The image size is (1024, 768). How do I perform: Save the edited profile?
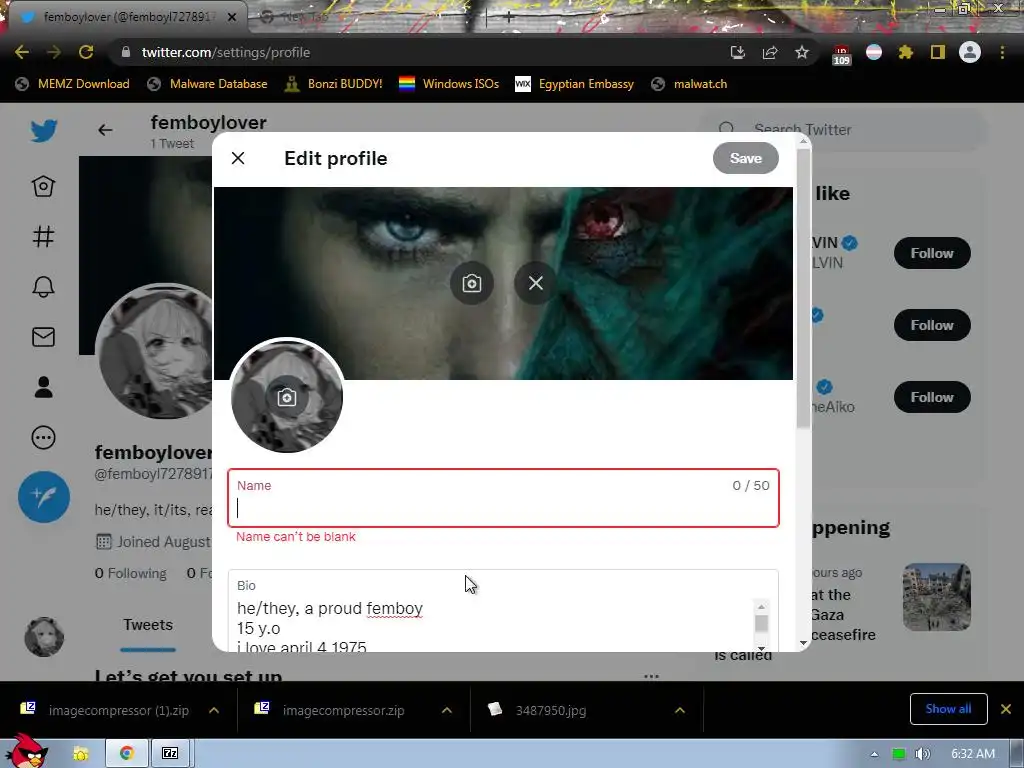(745, 158)
